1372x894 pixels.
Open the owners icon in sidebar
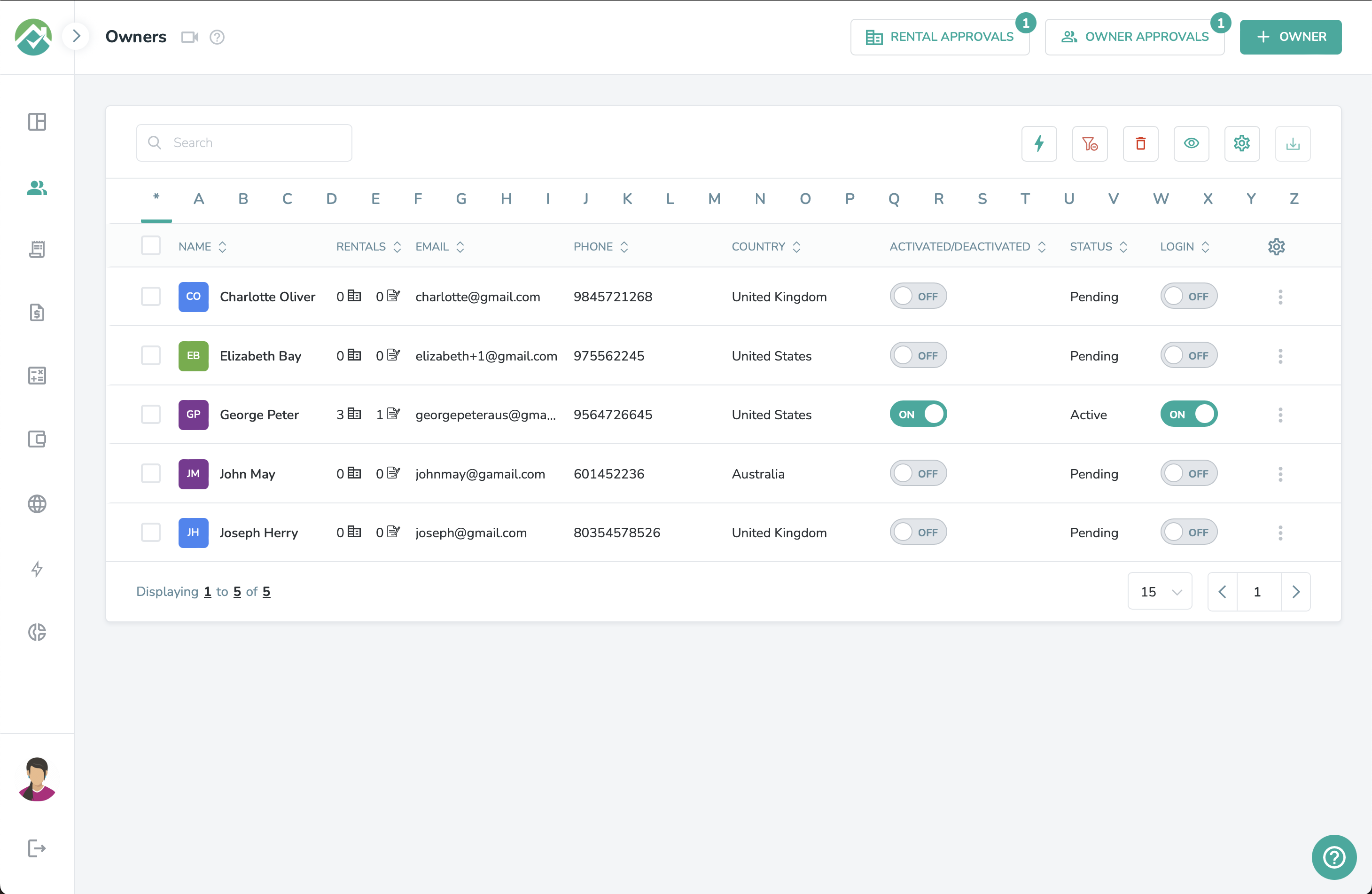point(37,188)
